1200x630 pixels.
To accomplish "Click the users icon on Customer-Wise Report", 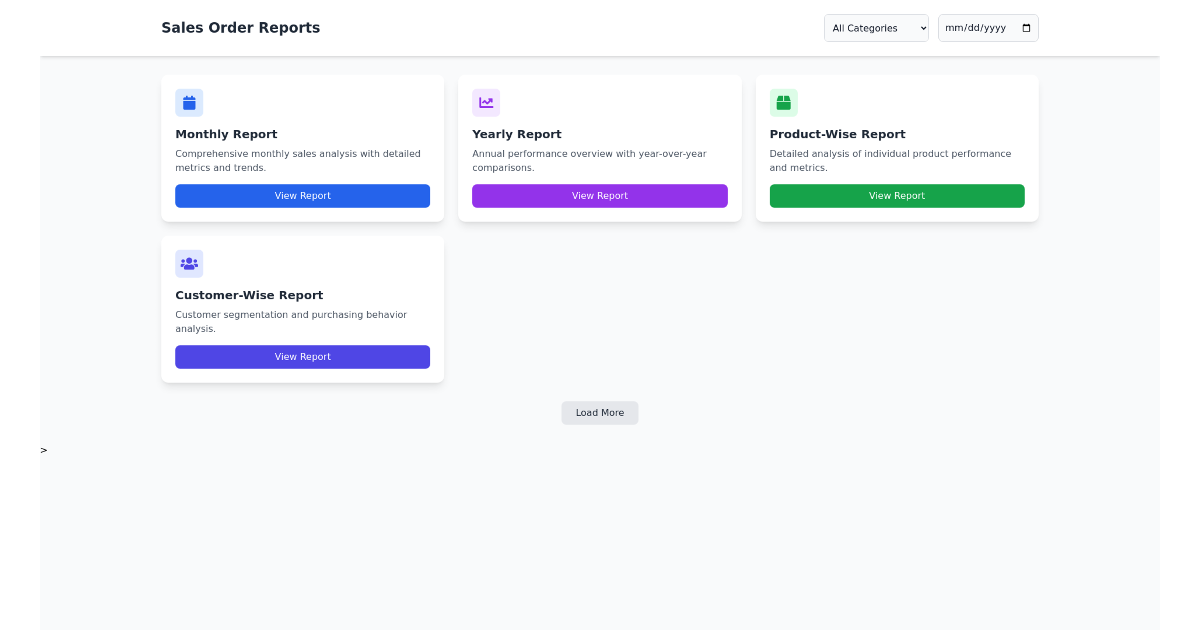I will [189, 263].
